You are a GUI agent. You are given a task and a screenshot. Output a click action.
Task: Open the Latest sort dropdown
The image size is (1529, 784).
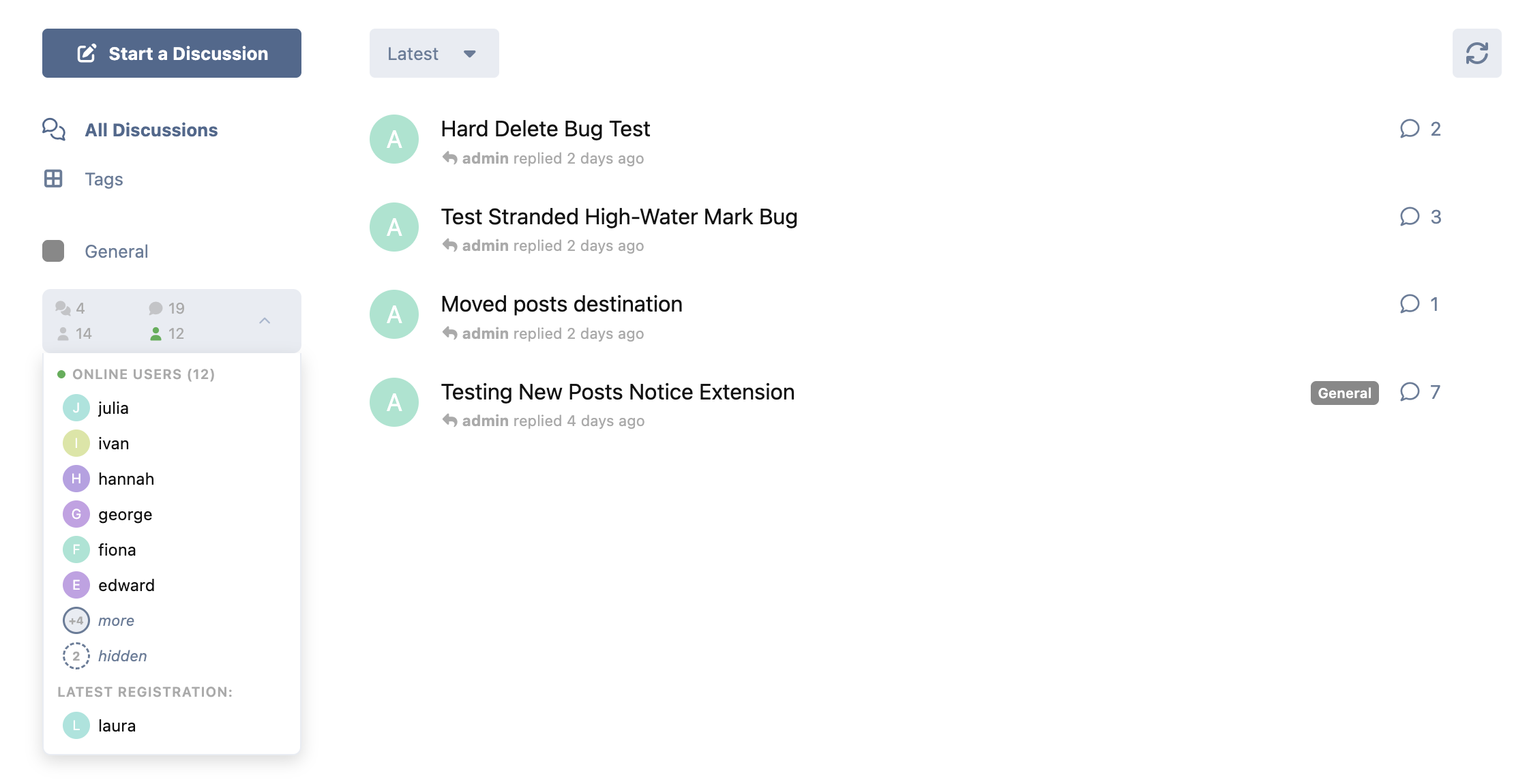click(434, 53)
